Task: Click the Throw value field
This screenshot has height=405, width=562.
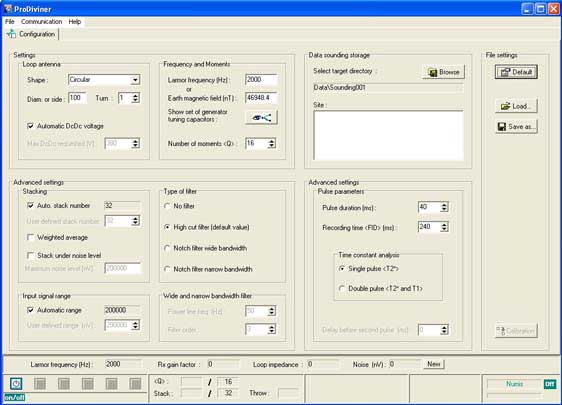Action: [x=288, y=393]
